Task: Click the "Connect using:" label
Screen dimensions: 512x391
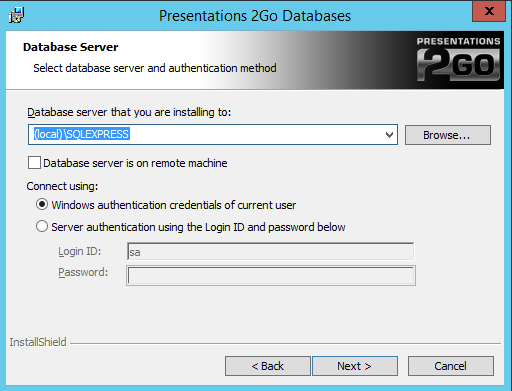Action: pyautogui.click(x=62, y=186)
